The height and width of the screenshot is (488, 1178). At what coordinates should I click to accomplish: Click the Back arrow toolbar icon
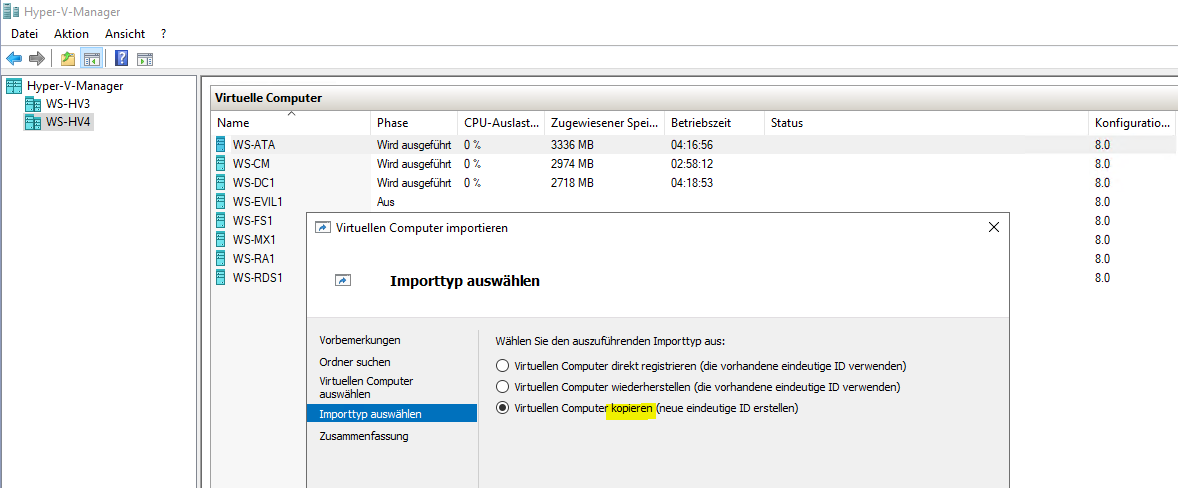pos(14,59)
